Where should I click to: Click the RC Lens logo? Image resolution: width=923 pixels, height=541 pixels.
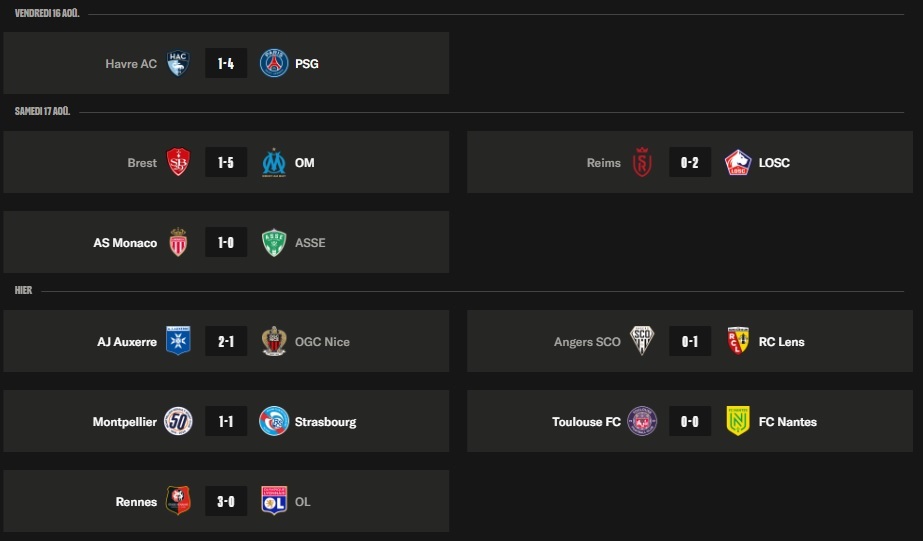click(x=738, y=341)
